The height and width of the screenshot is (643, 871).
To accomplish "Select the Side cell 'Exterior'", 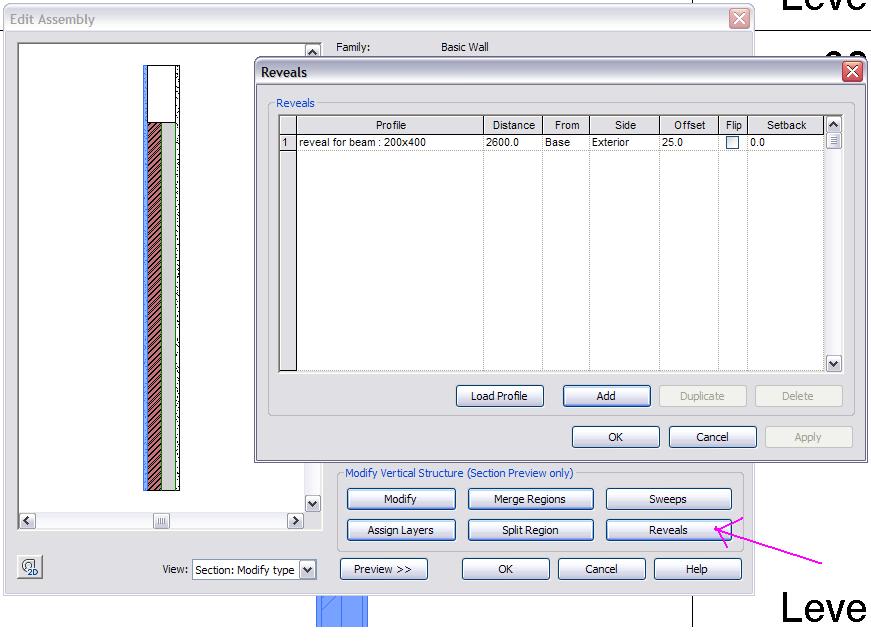I will [624, 142].
